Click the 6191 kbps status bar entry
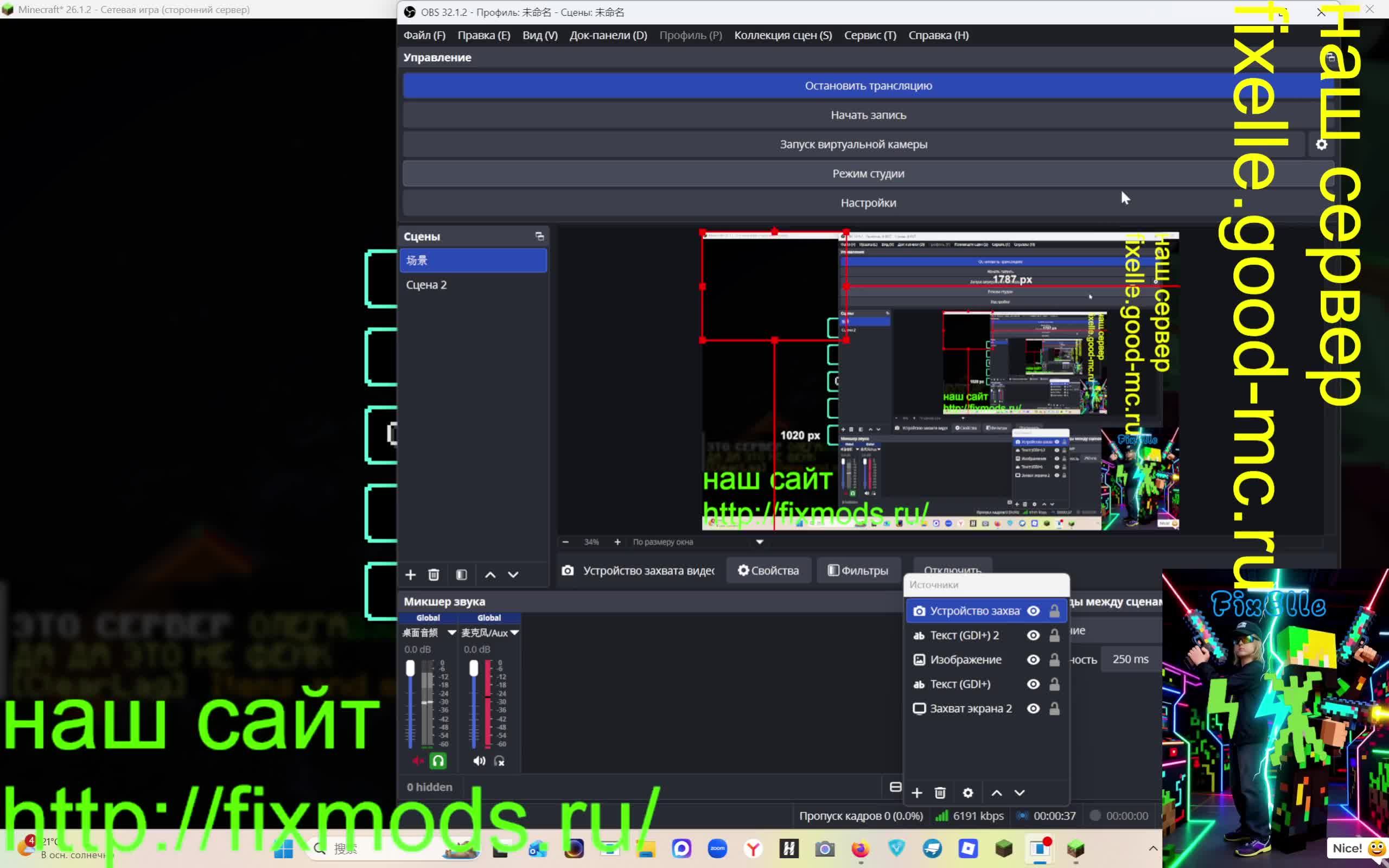This screenshot has width=1389, height=868. coord(970,816)
